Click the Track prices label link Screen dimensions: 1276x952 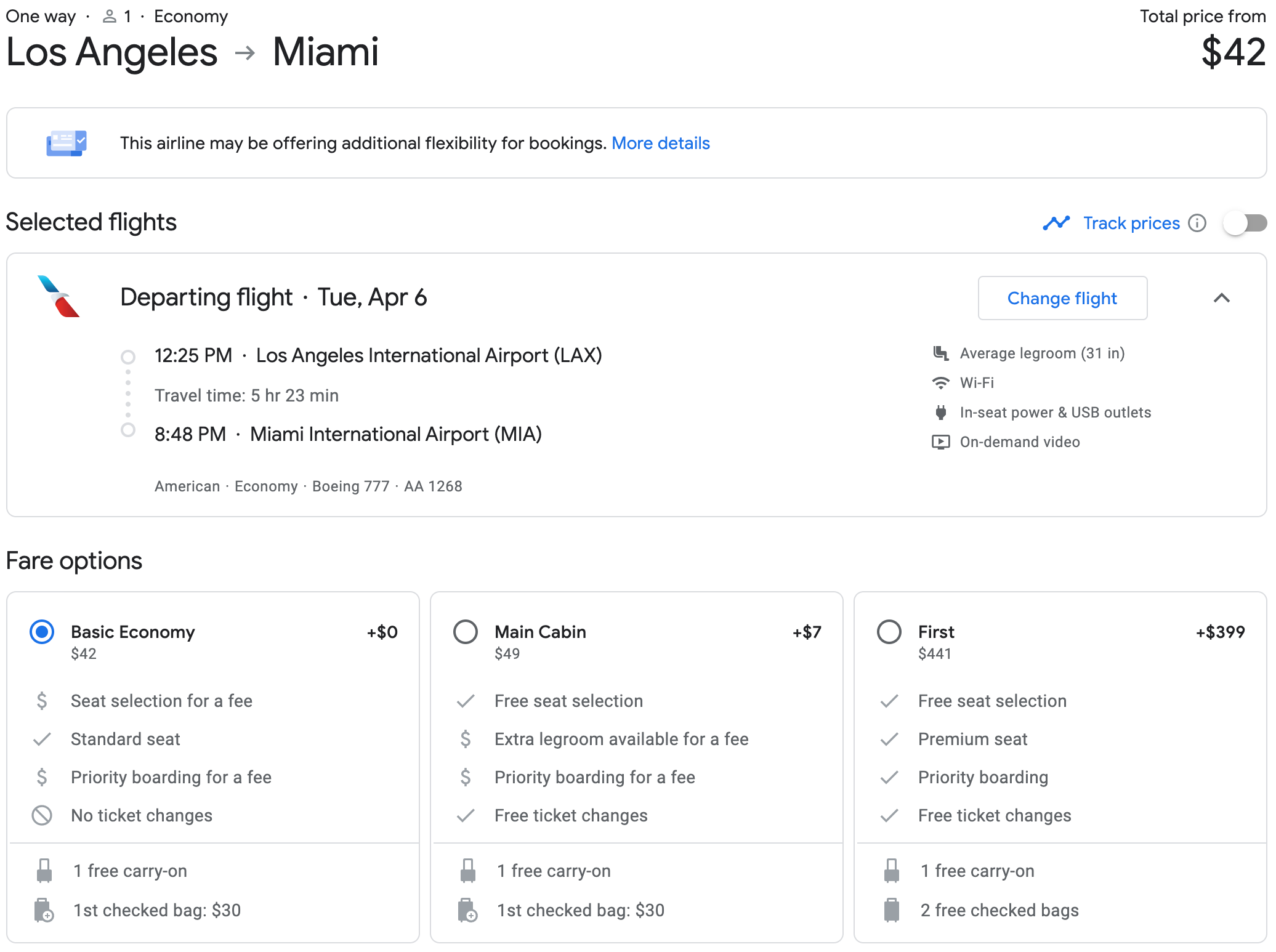coord(1131,223)
